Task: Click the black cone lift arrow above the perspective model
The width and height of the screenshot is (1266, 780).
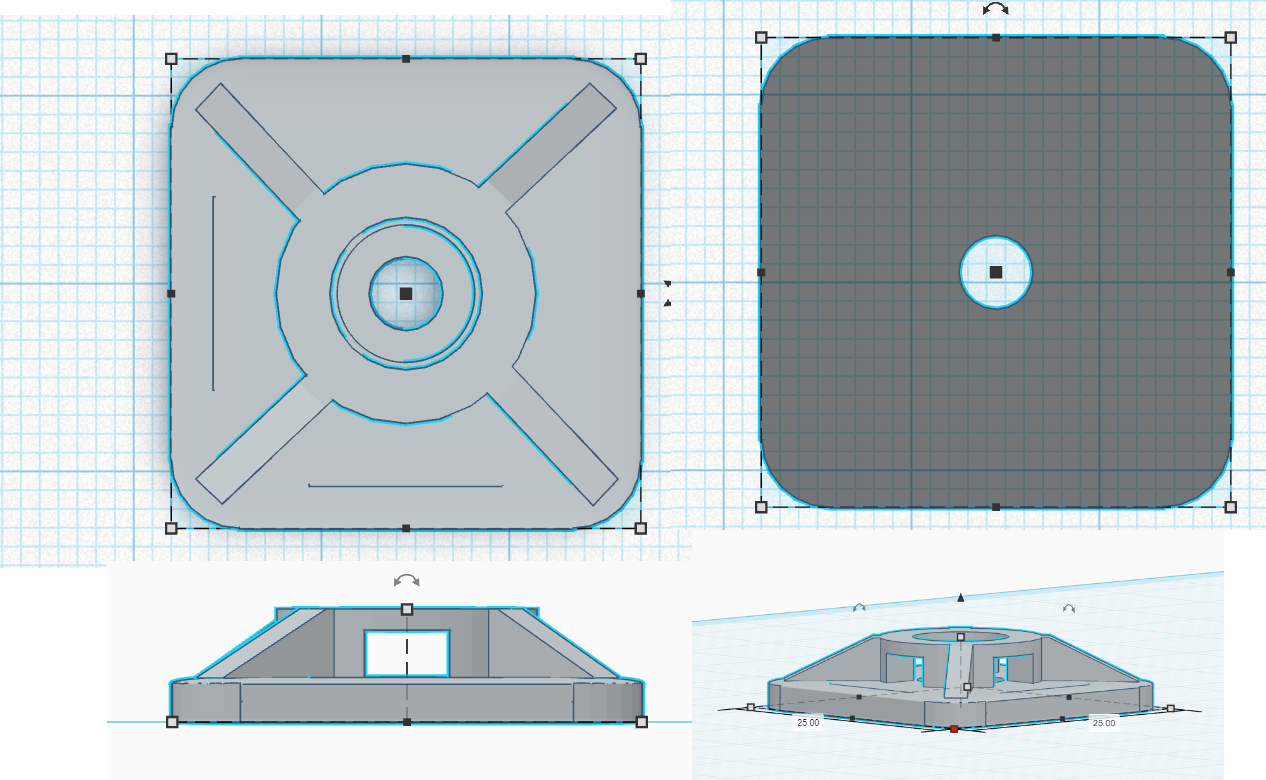Action: 961,598
